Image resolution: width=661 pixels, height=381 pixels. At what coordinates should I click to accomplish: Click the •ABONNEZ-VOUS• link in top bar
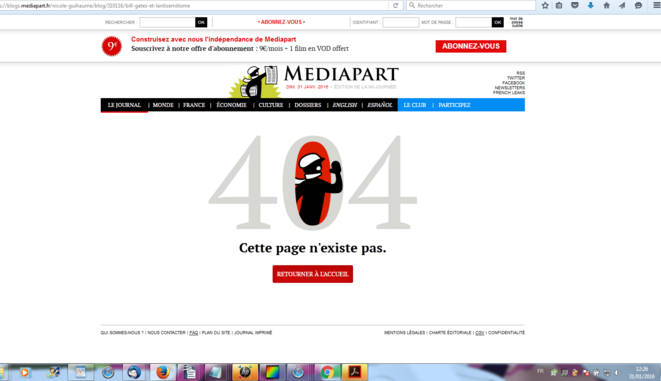point(281,22)
